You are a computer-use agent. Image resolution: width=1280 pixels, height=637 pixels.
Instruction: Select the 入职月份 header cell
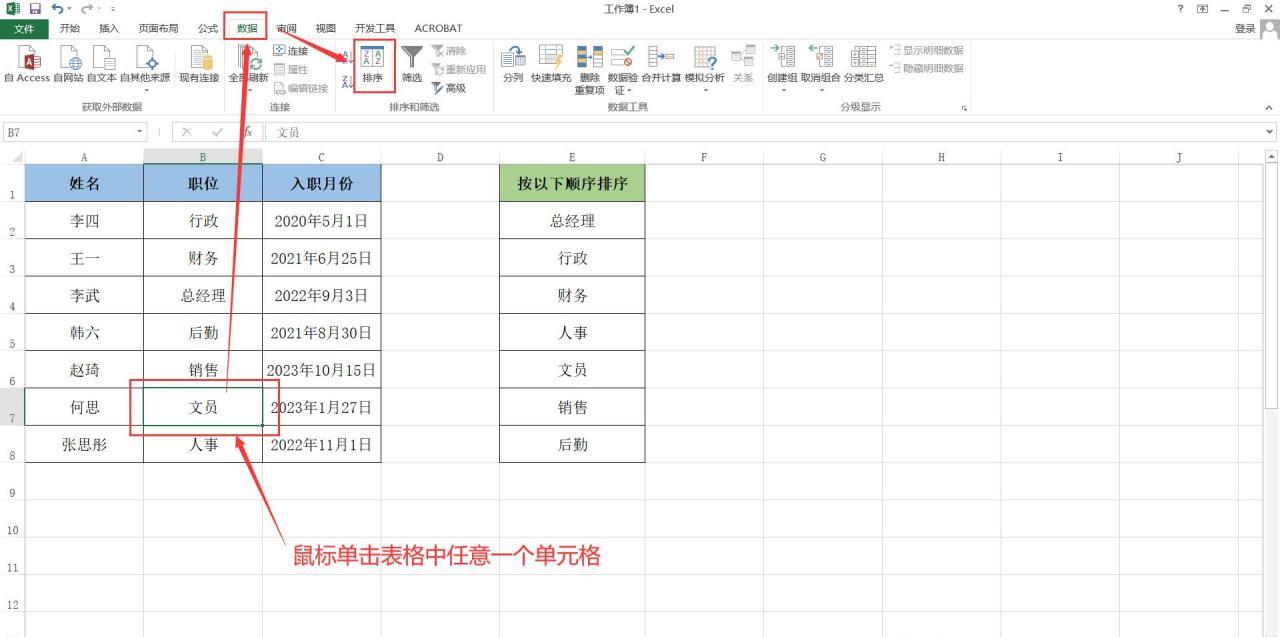[x=321, y=184]
